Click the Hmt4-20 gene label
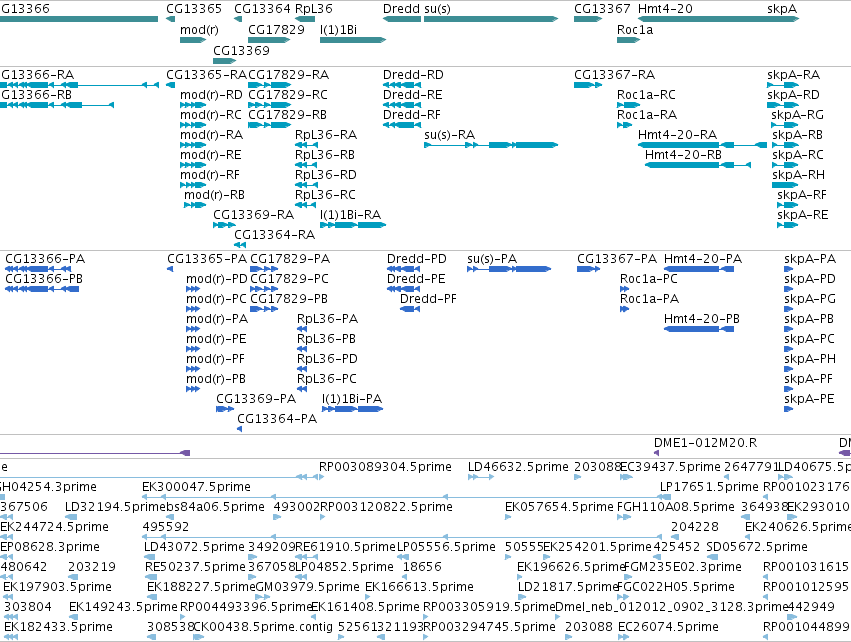Viewport: 851px width, 642px height. [665, 9]
